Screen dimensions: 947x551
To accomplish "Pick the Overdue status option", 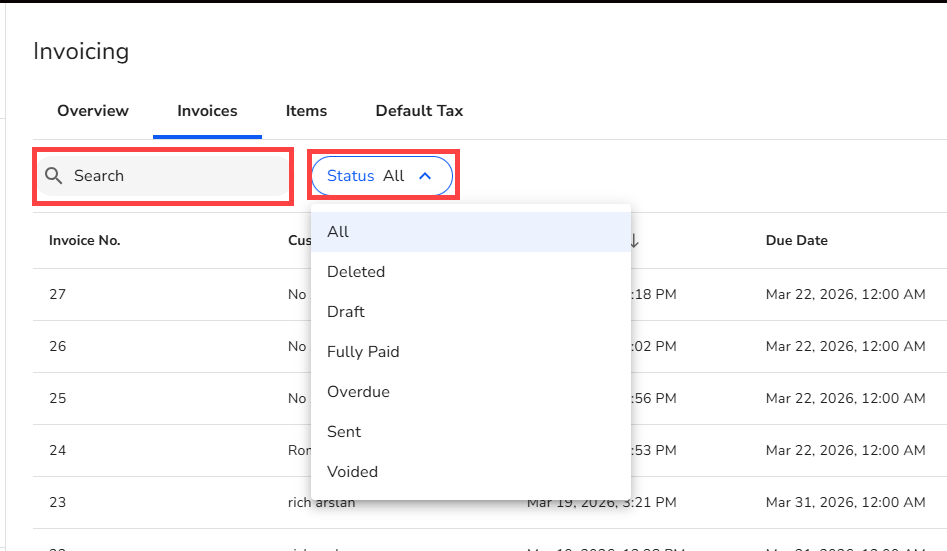I will [x=358, y=391].
